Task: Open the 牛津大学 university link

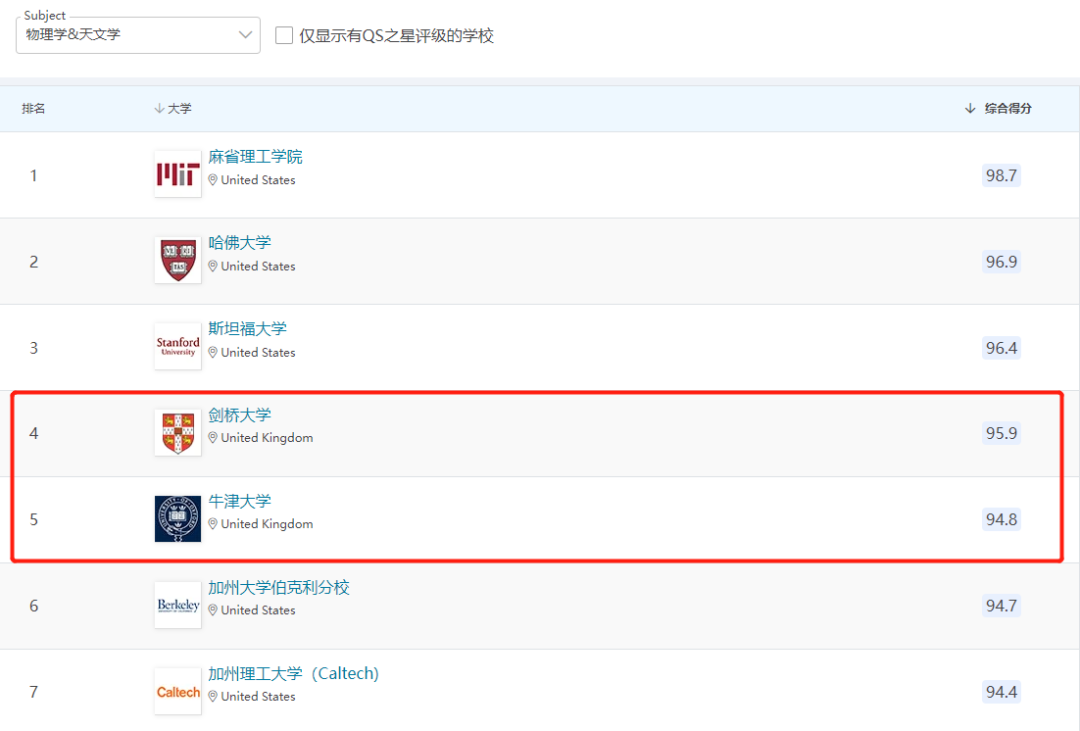Action: (x=240, y=502)
